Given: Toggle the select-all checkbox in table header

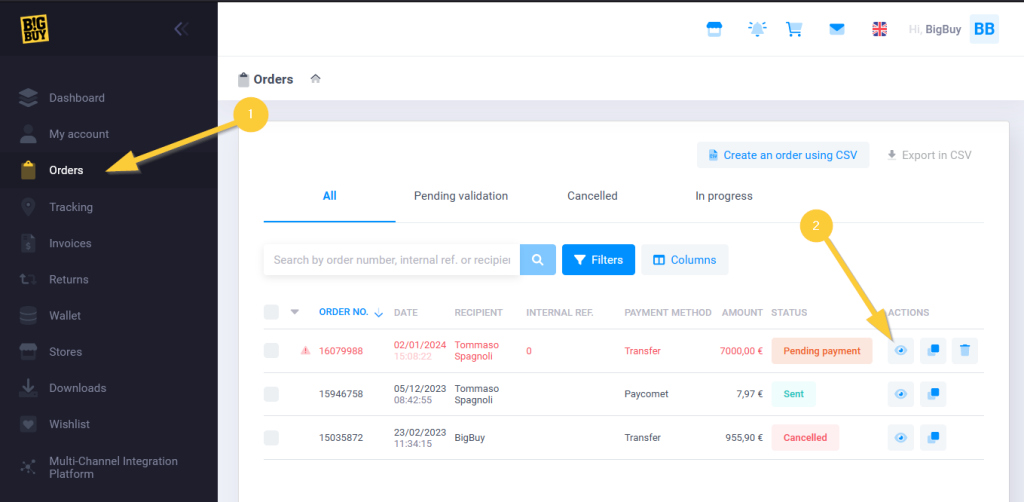Looking at the screenshot, I should pyautogui.click(x=272, y=312).
